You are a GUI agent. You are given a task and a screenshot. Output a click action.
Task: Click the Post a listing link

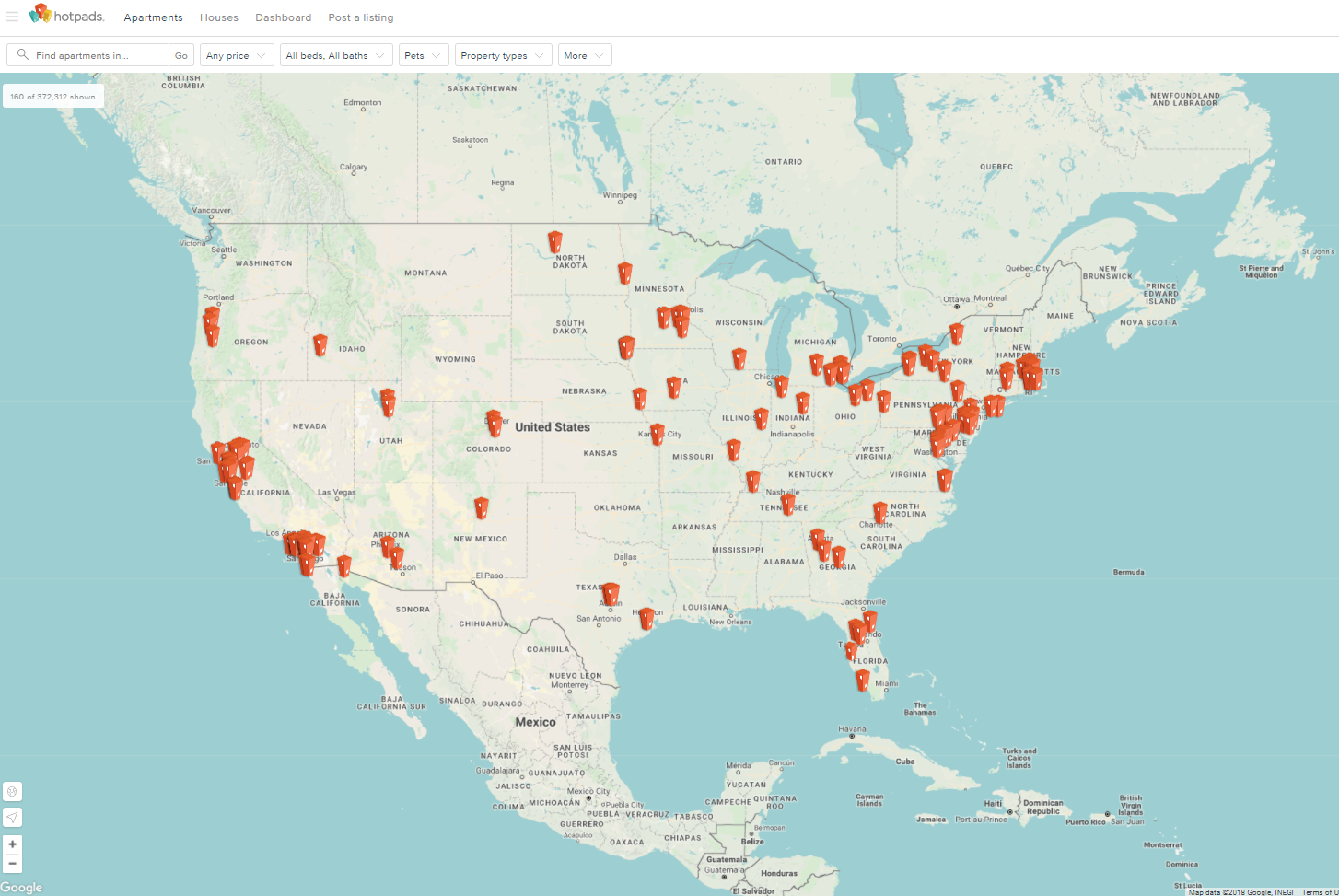360,17
